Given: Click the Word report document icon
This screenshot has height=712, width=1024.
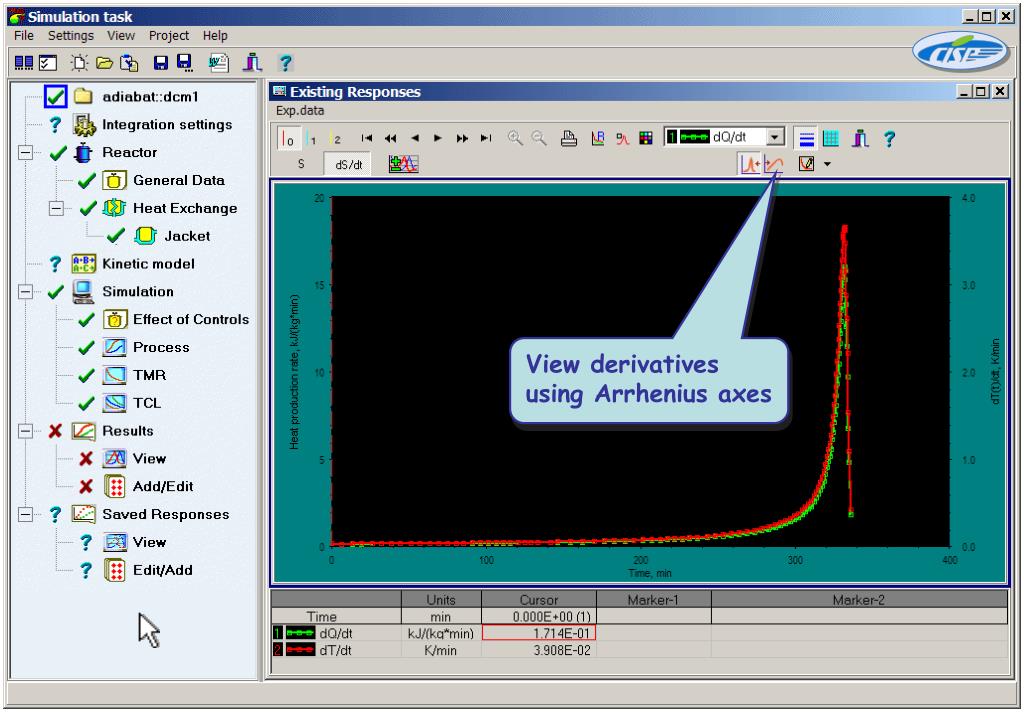Looking at the screenshot, I should coord(219,63).
